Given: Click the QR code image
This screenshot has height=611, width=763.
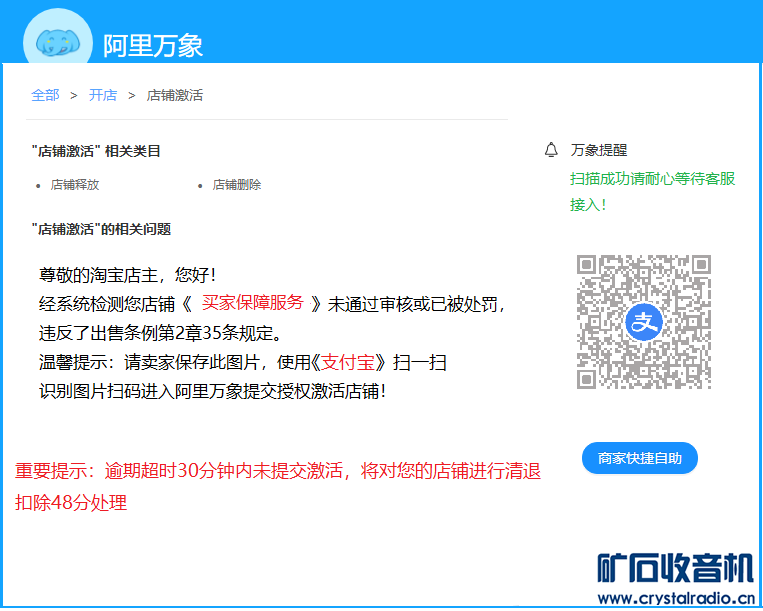Looking at the screenshot, I should [644, 322].
